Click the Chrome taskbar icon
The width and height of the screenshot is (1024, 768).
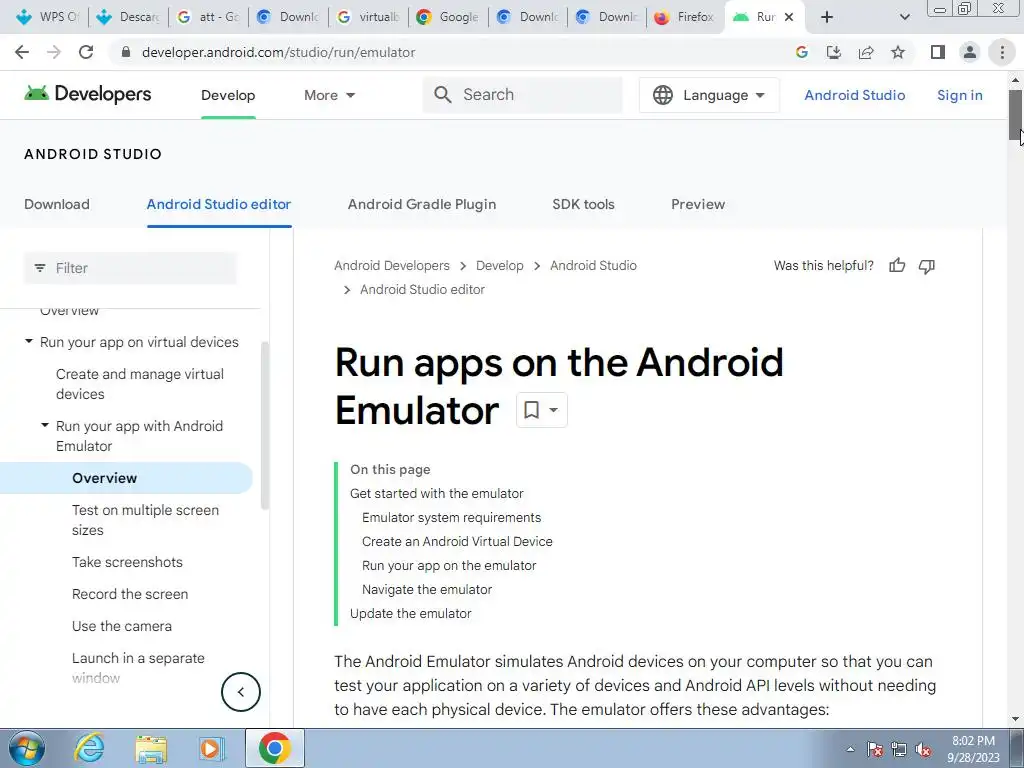[274, 748]
